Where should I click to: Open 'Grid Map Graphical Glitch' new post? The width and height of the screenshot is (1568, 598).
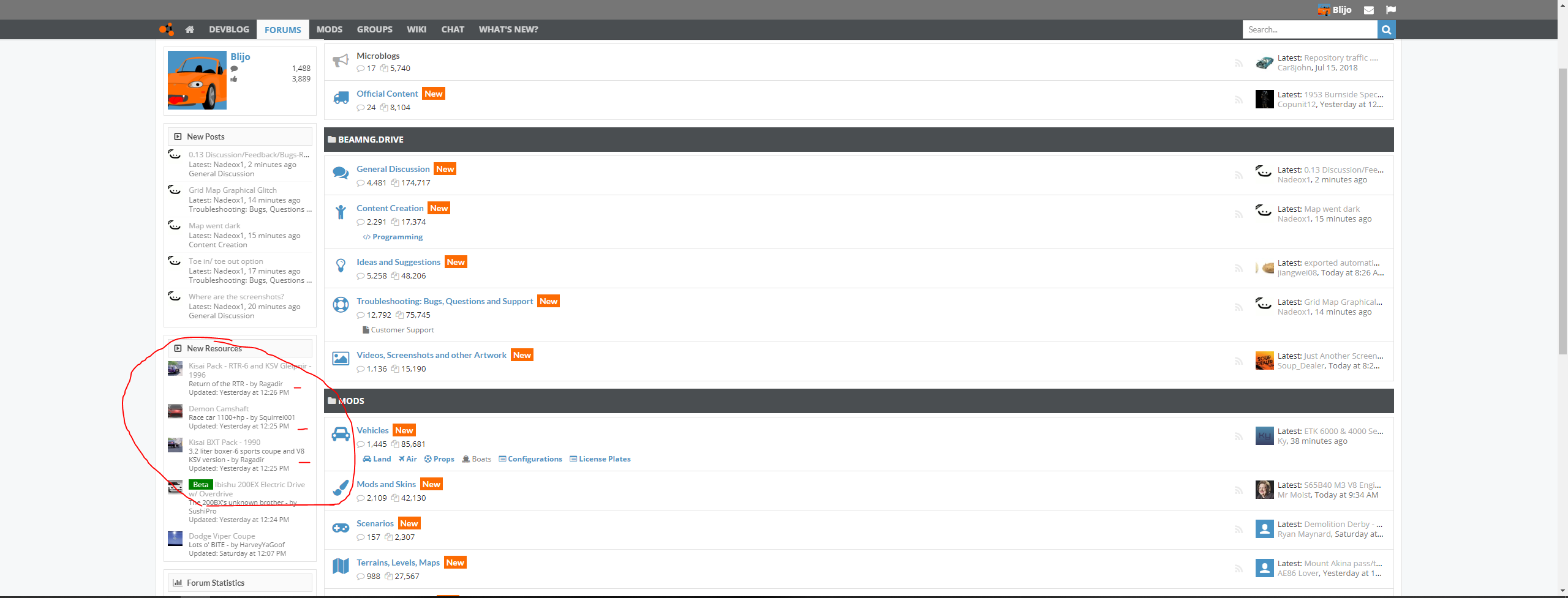[x=233, y=190]
